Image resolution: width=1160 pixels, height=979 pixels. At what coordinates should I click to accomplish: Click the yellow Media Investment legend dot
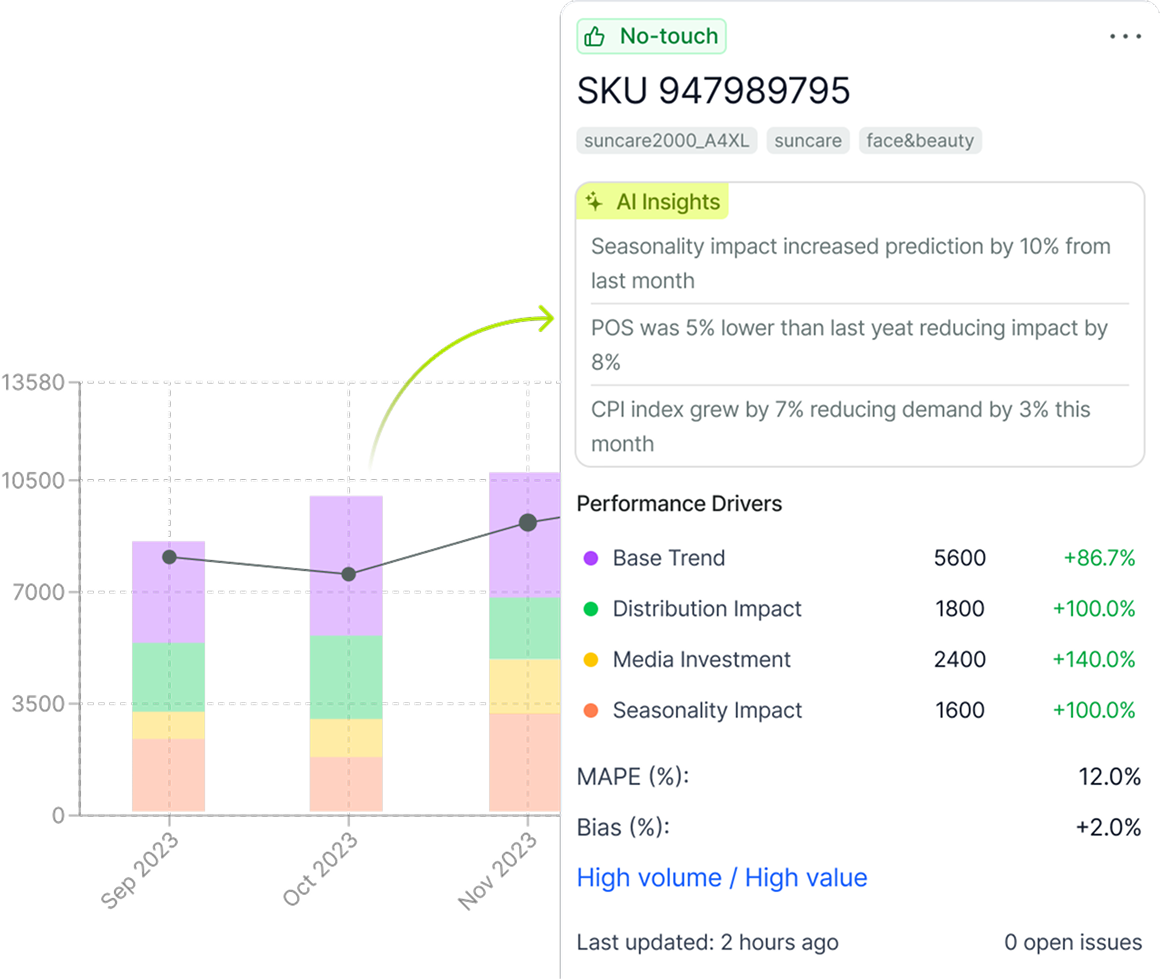coord(591,660)
